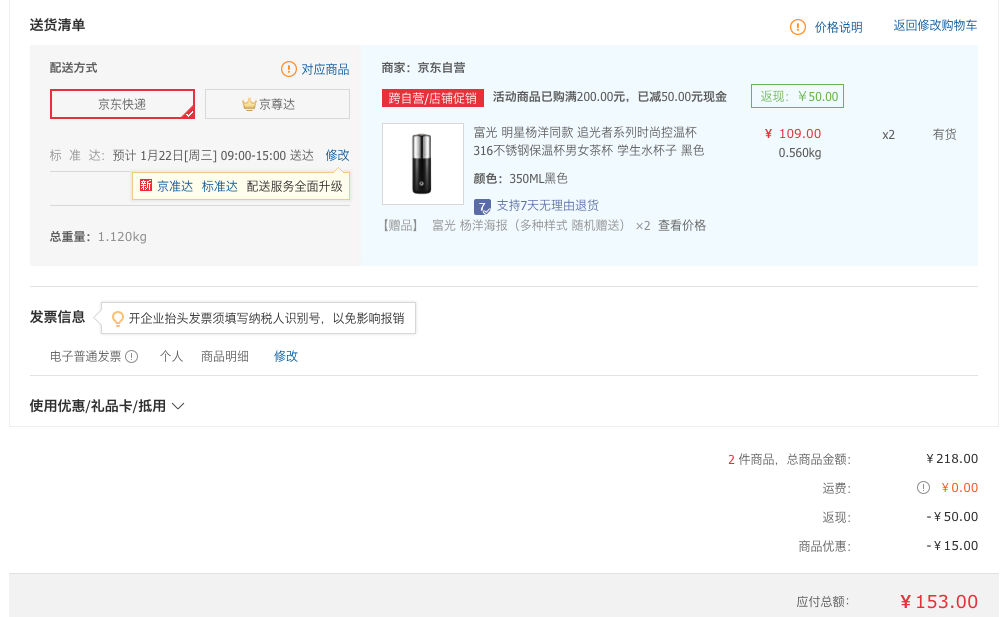
Task: Open the thermos cup product thumbnail
Action: click(x=423, y=164)
